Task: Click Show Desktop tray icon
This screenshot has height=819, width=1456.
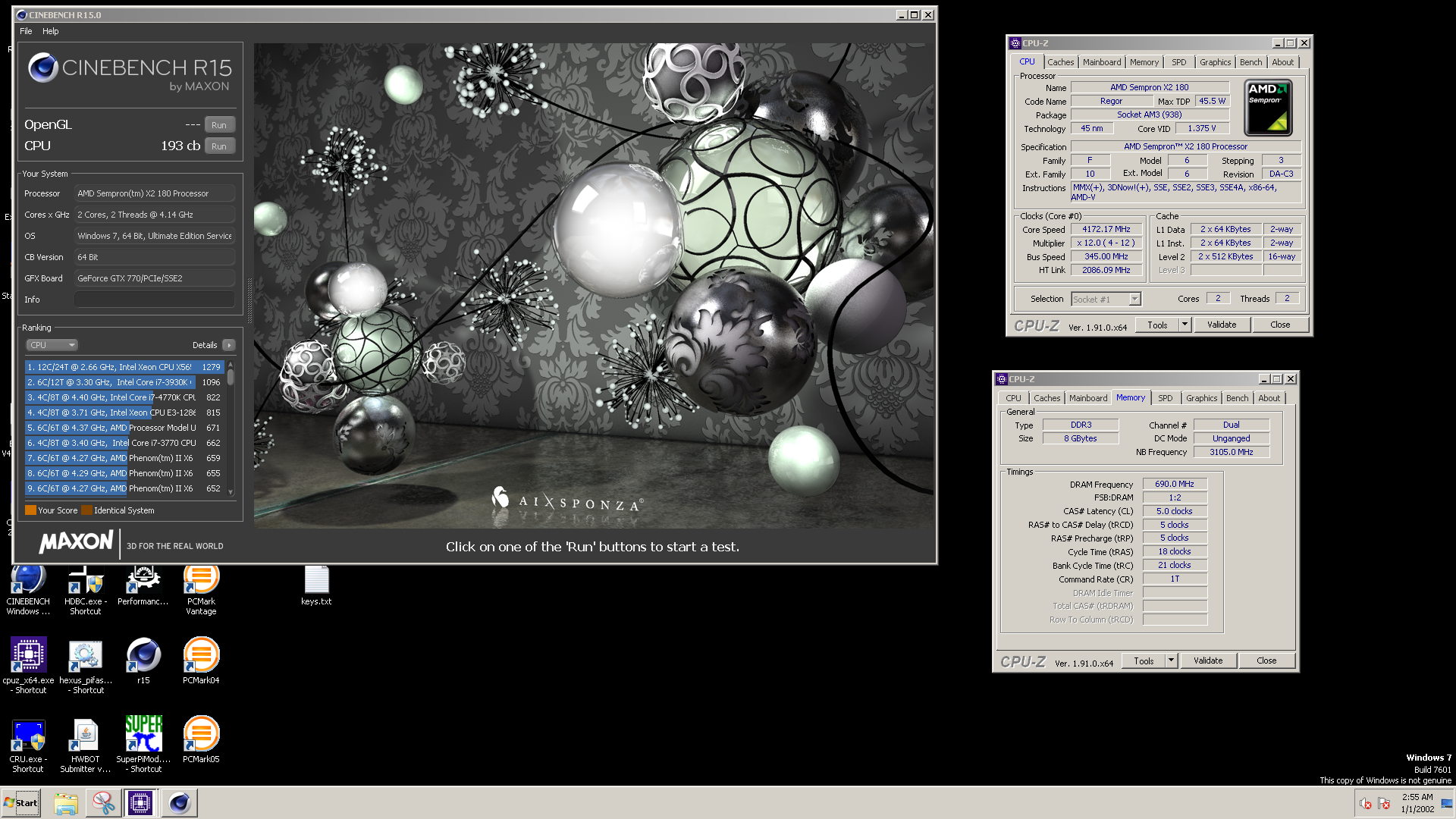Action: (x=1446, y=804)
